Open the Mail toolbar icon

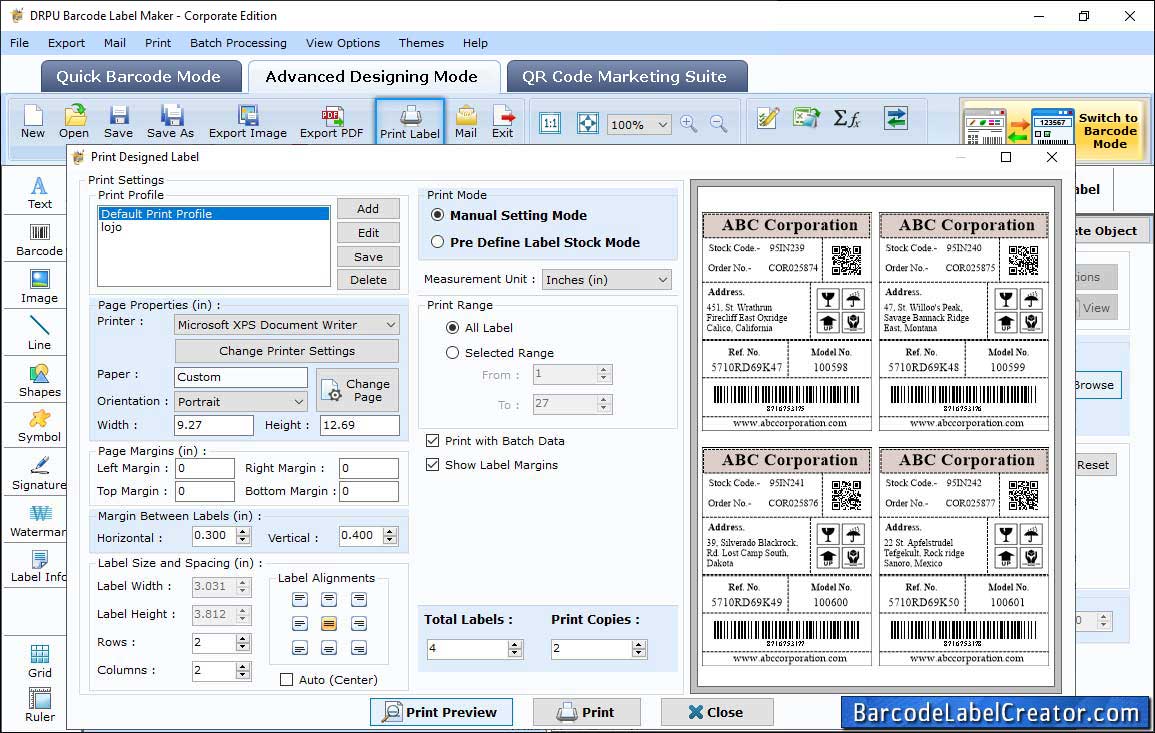tap(466, 122)
